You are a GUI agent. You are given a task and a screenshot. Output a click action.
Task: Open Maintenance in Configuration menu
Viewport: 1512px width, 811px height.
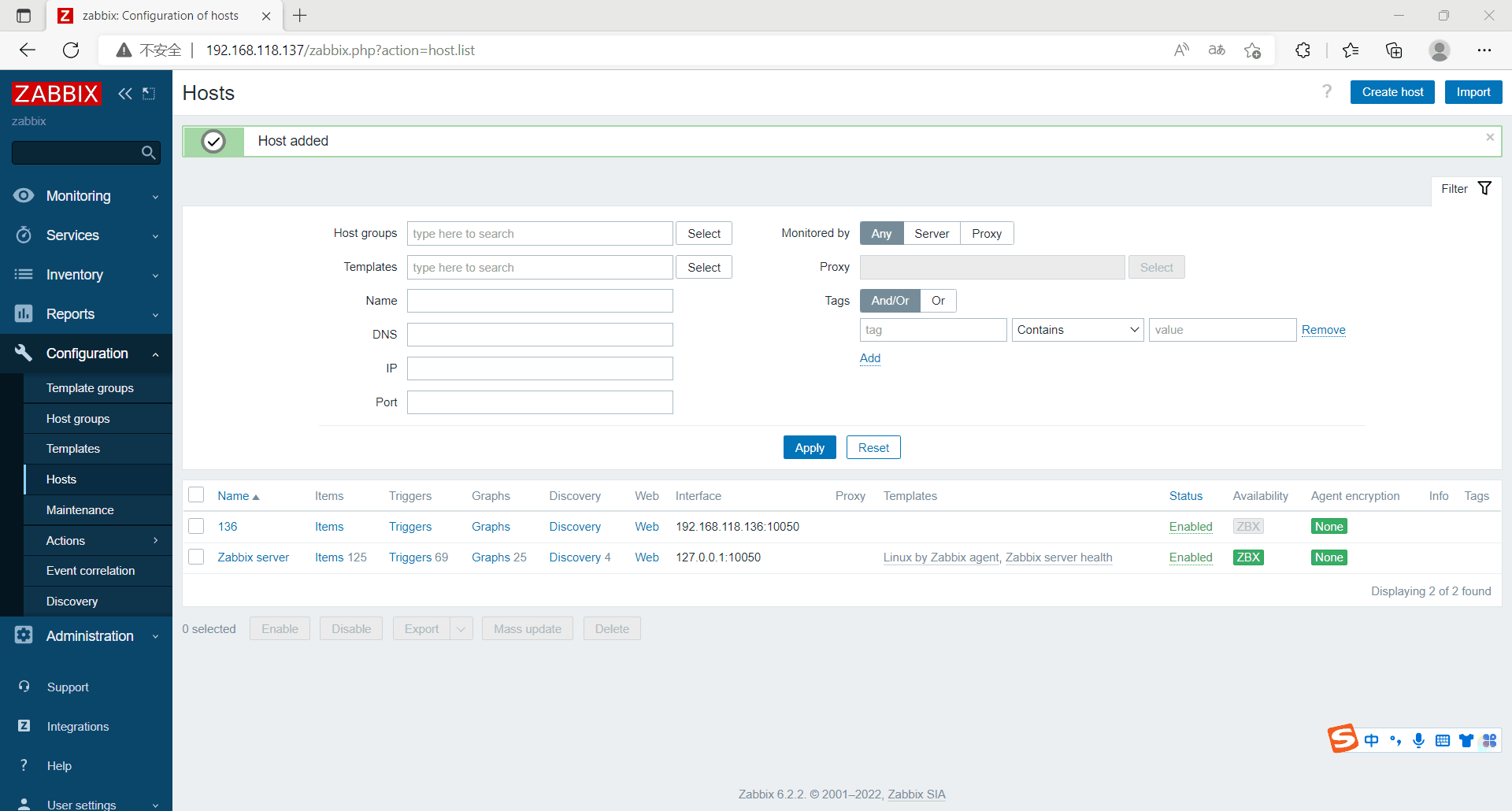[x=80, y=509]
